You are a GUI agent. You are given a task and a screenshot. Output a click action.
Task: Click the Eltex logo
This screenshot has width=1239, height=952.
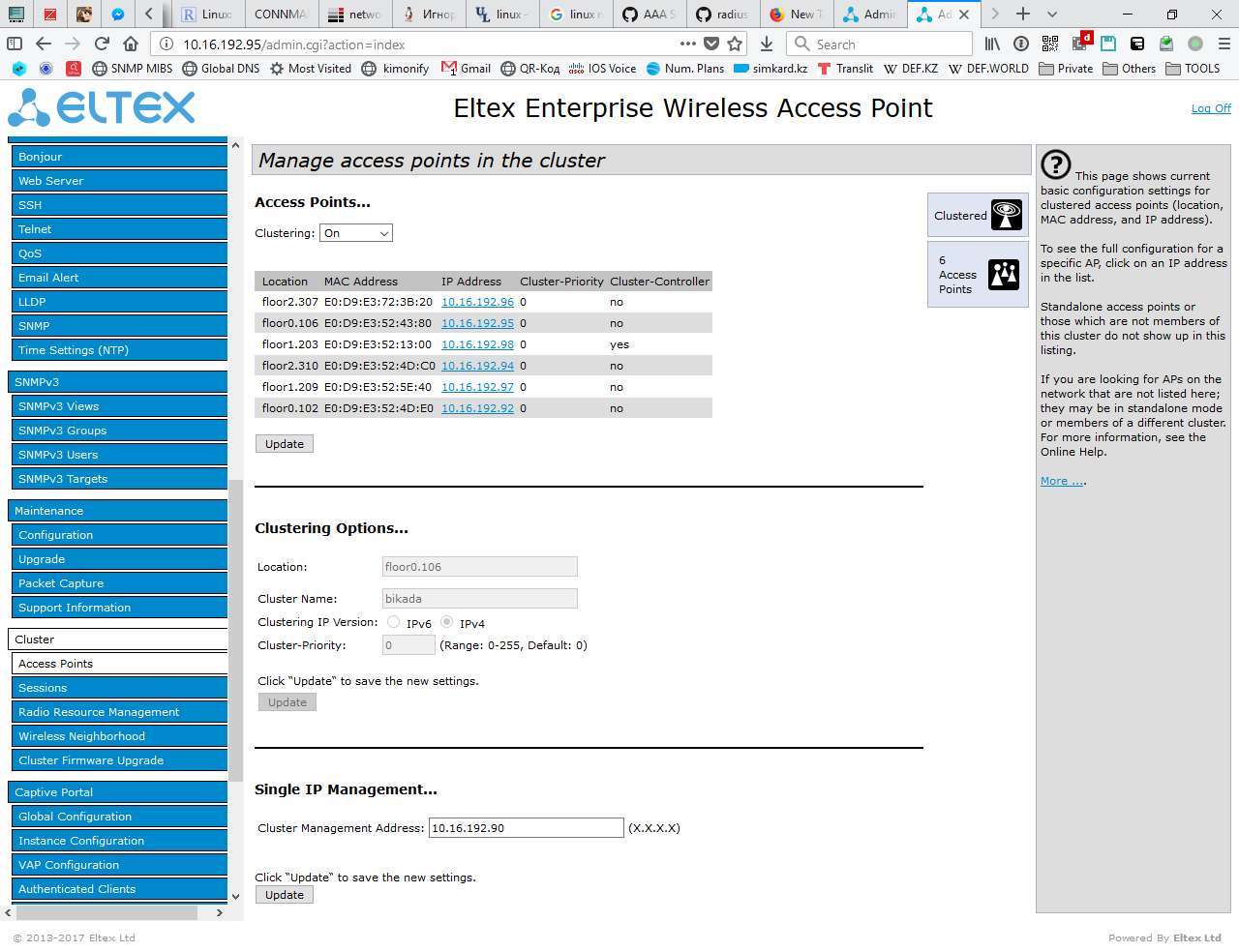102,107
